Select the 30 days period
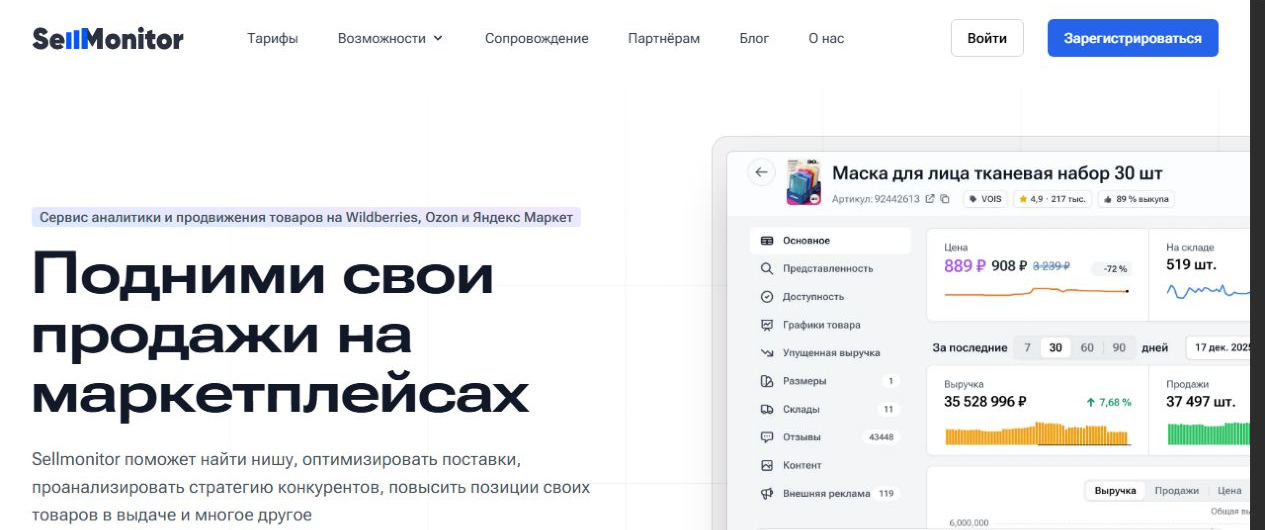The height and width of the screenshot is (530, 1265). click(x=1055, y=348)
